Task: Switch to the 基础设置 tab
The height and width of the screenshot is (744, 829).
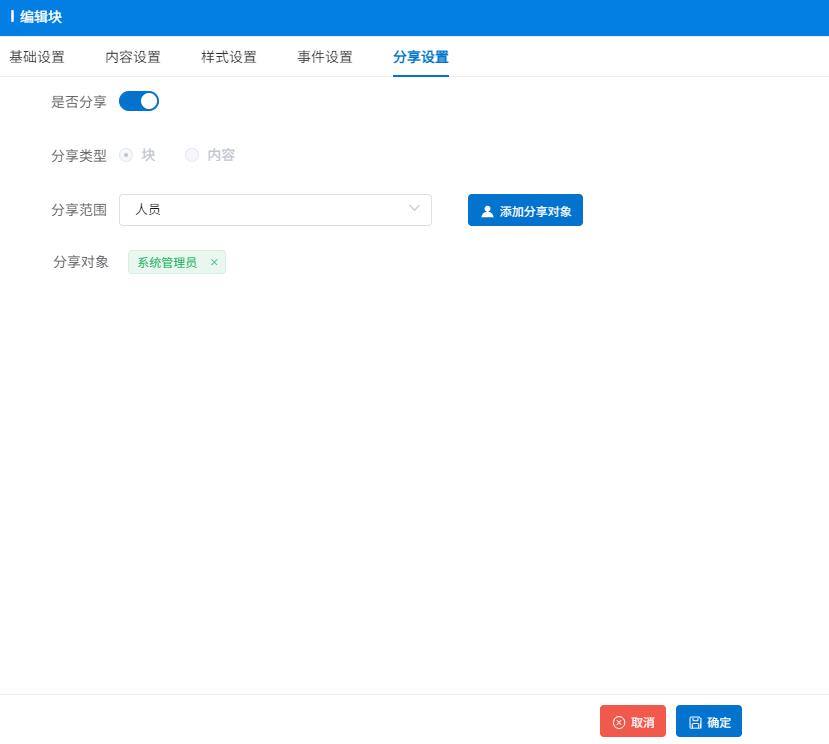Action: coord(37,57)
